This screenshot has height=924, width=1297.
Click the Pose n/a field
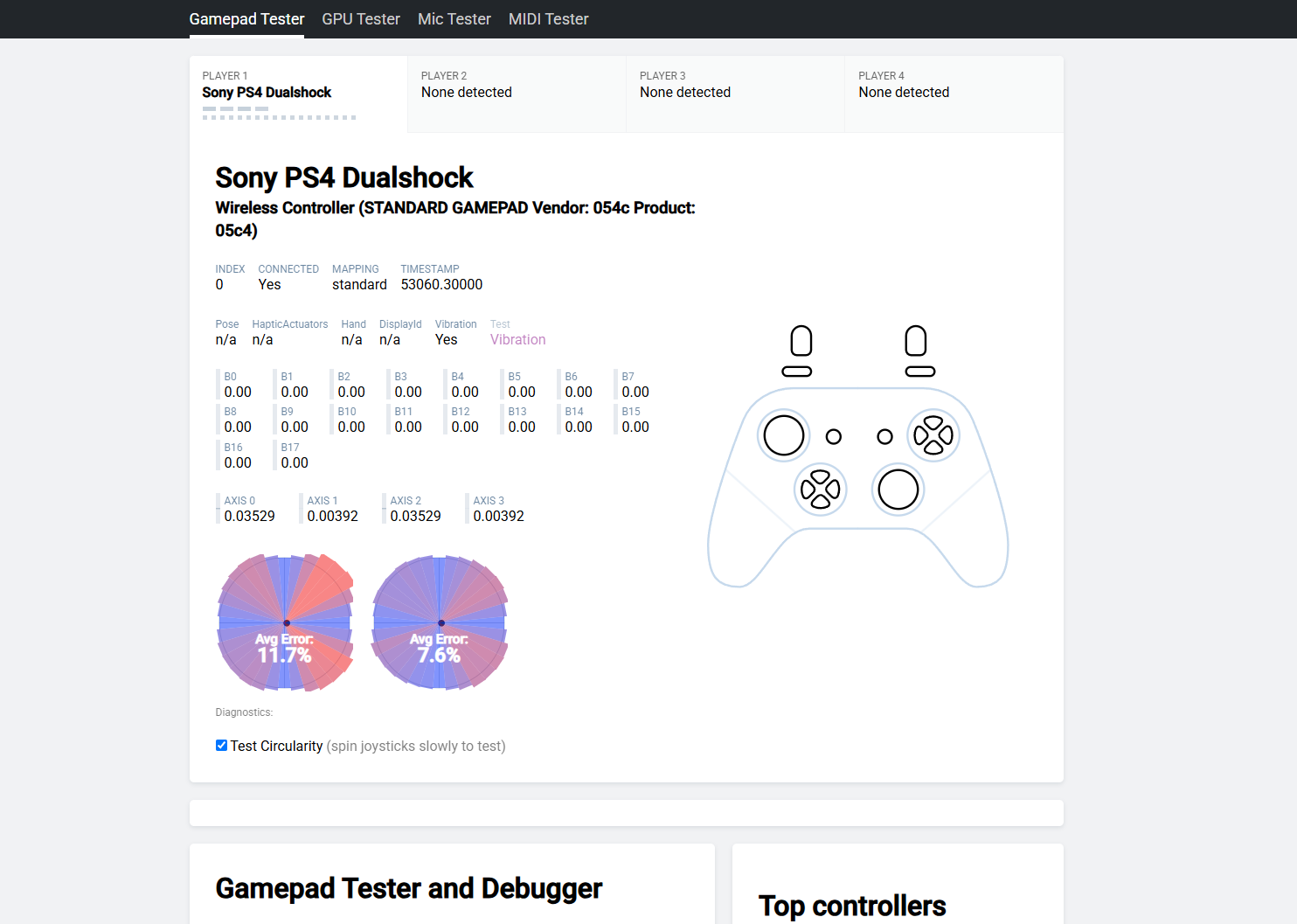[227, 333]
